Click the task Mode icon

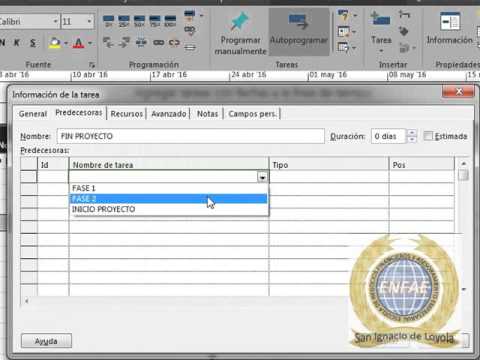pos(343,47)
